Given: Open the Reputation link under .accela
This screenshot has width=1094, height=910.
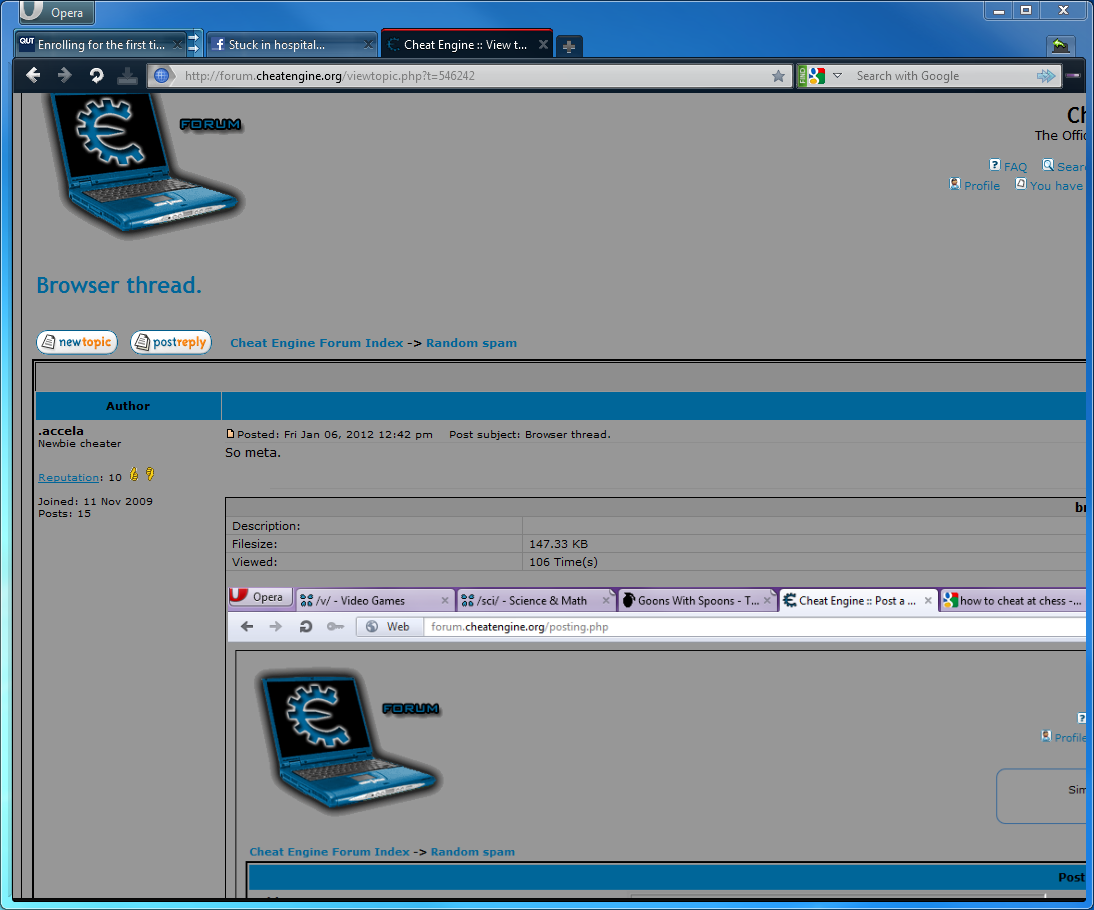Looking at the screenshot, I should 68,477.
